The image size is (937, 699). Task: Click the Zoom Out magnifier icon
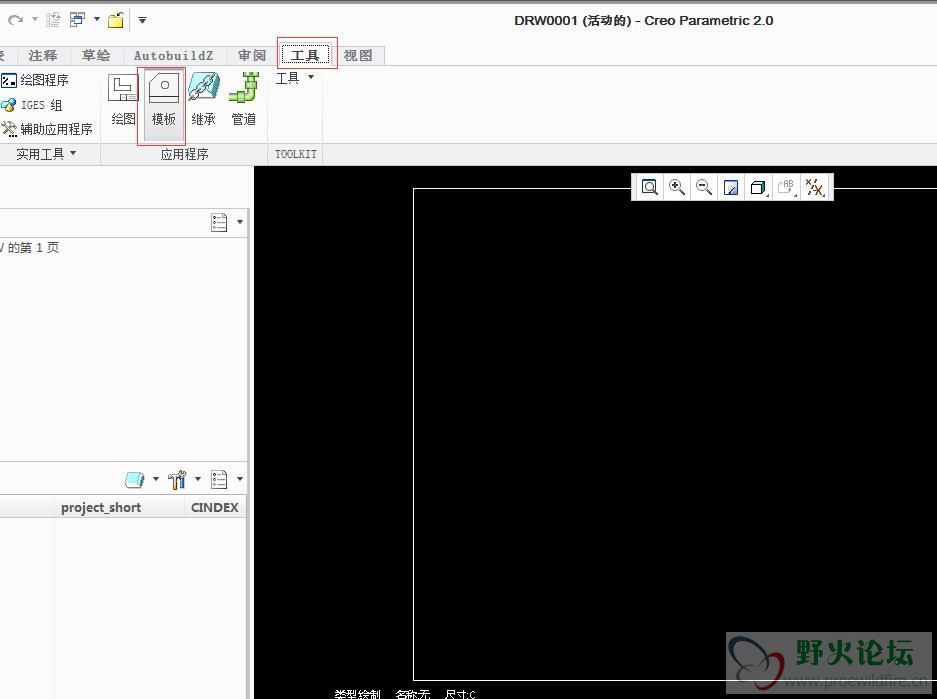click(x=704, y=188)
